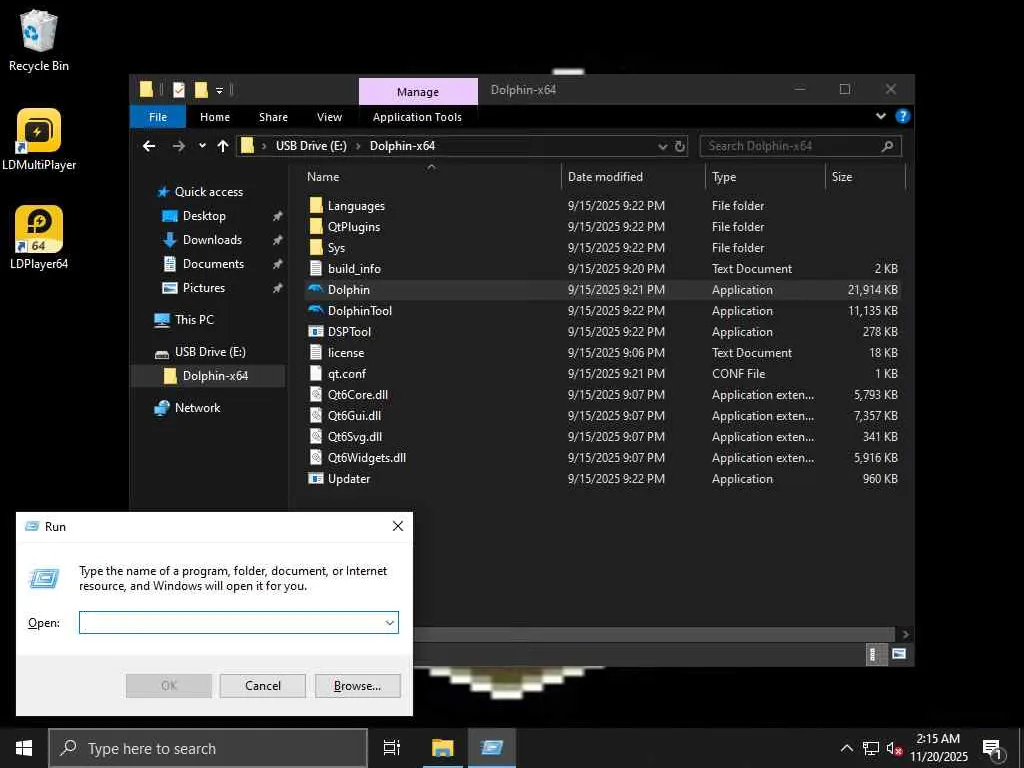This screenshot has width=1024, height=768.
Task: Select the license text document icon
Action: [x=315, y=353]
